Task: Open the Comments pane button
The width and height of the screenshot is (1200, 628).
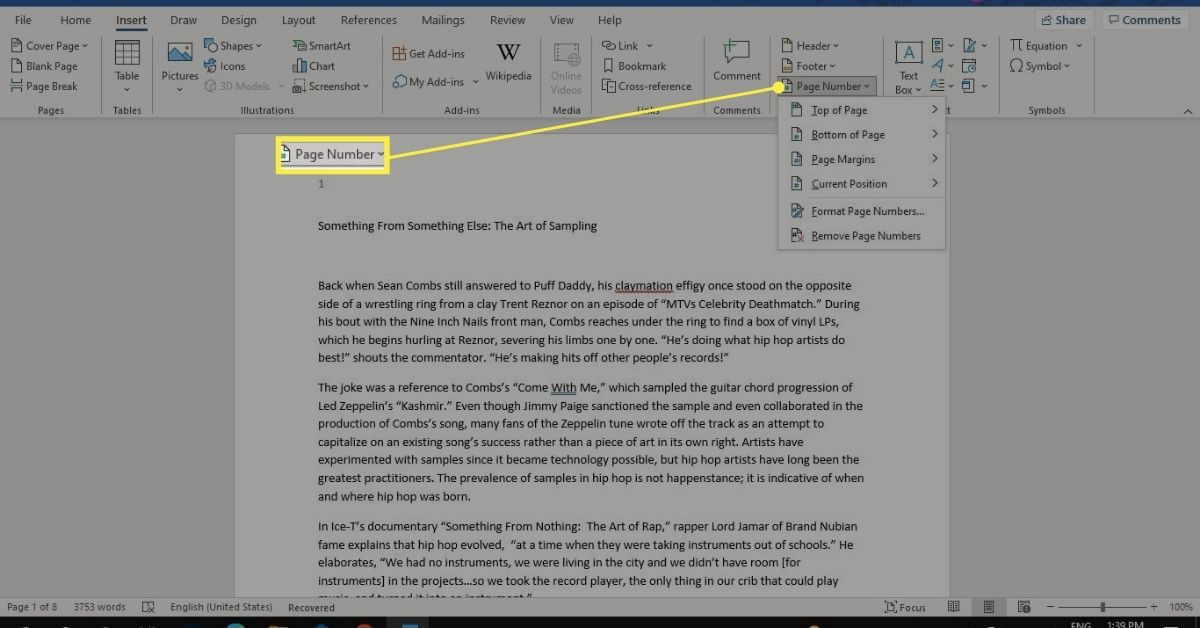Action: tap(1142, 20)
